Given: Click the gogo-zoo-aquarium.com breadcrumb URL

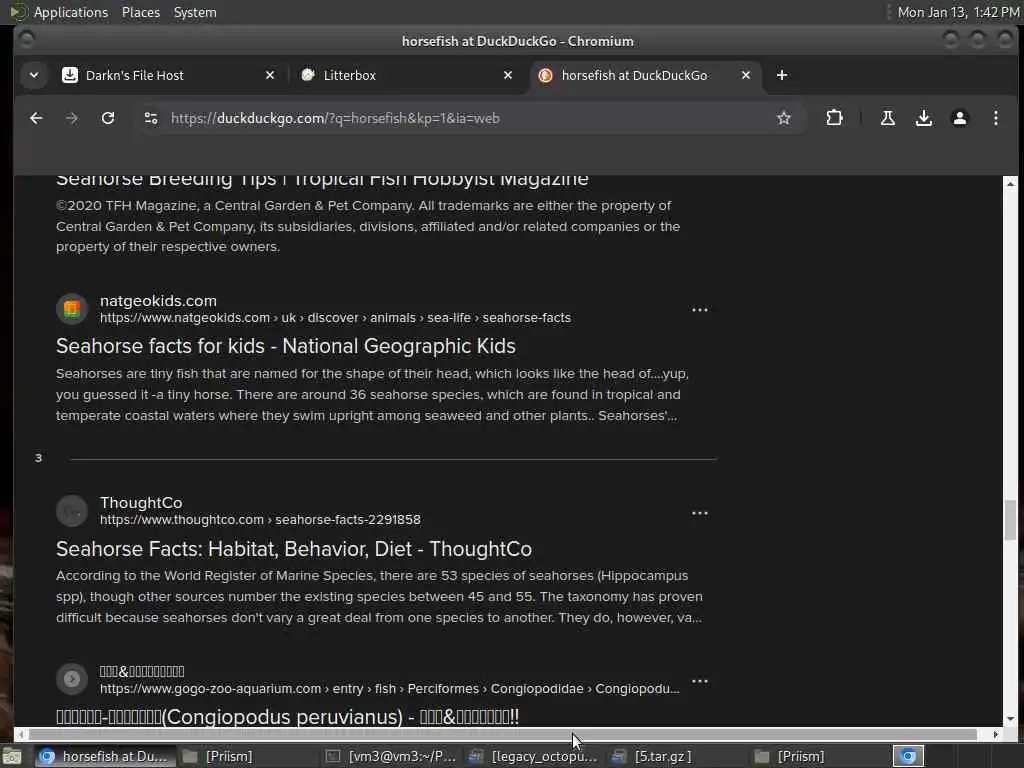Looking at the screenshot, I should coord(389,689).
